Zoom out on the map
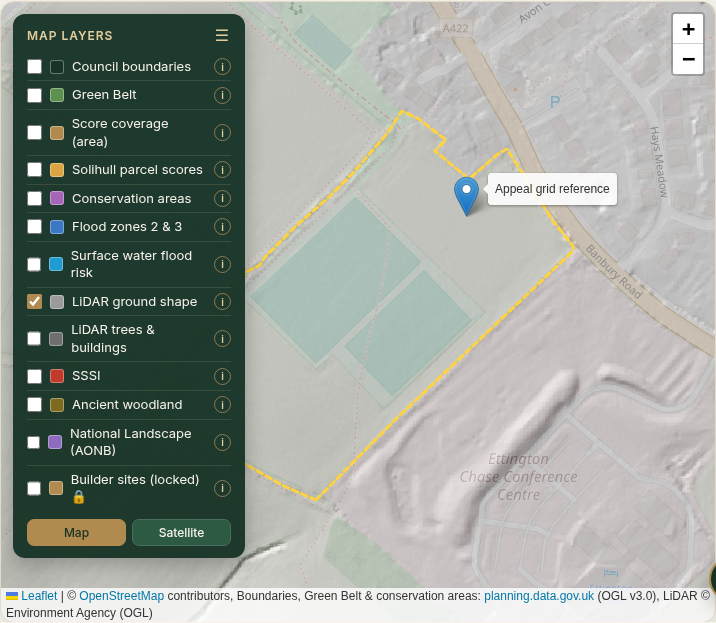The width and height of the screenshot is (716, 623). click(x=688, y=59)
